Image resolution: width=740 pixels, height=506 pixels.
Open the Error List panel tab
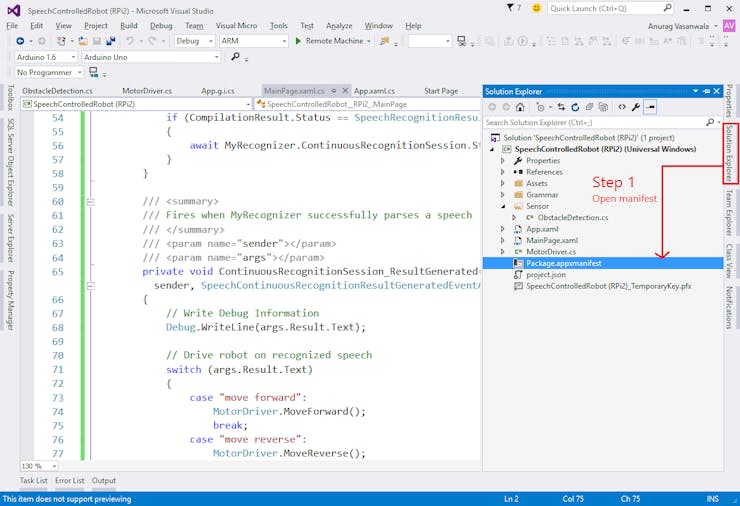(x=69, y=480)
